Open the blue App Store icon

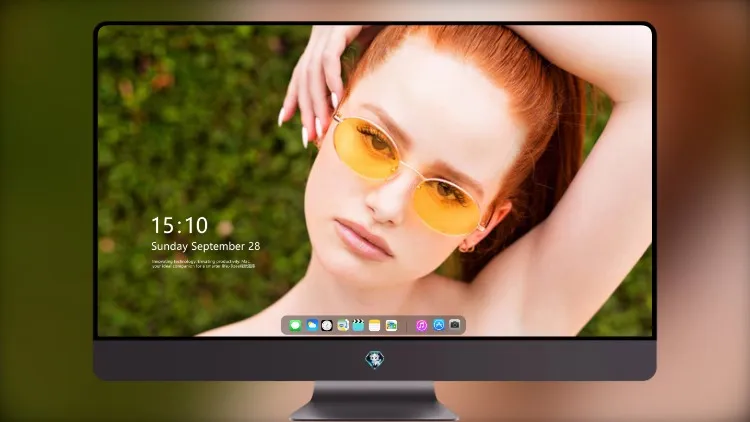(x=439, y=325)
